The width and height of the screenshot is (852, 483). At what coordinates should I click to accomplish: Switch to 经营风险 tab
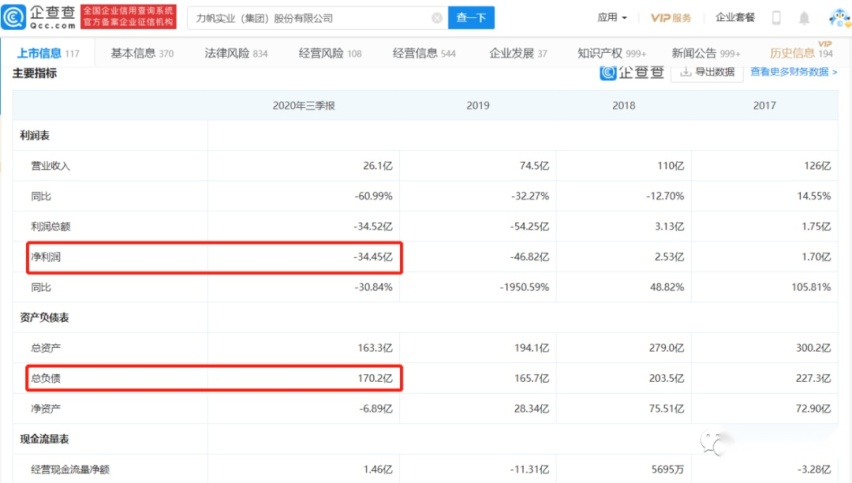tap(330, 53)
